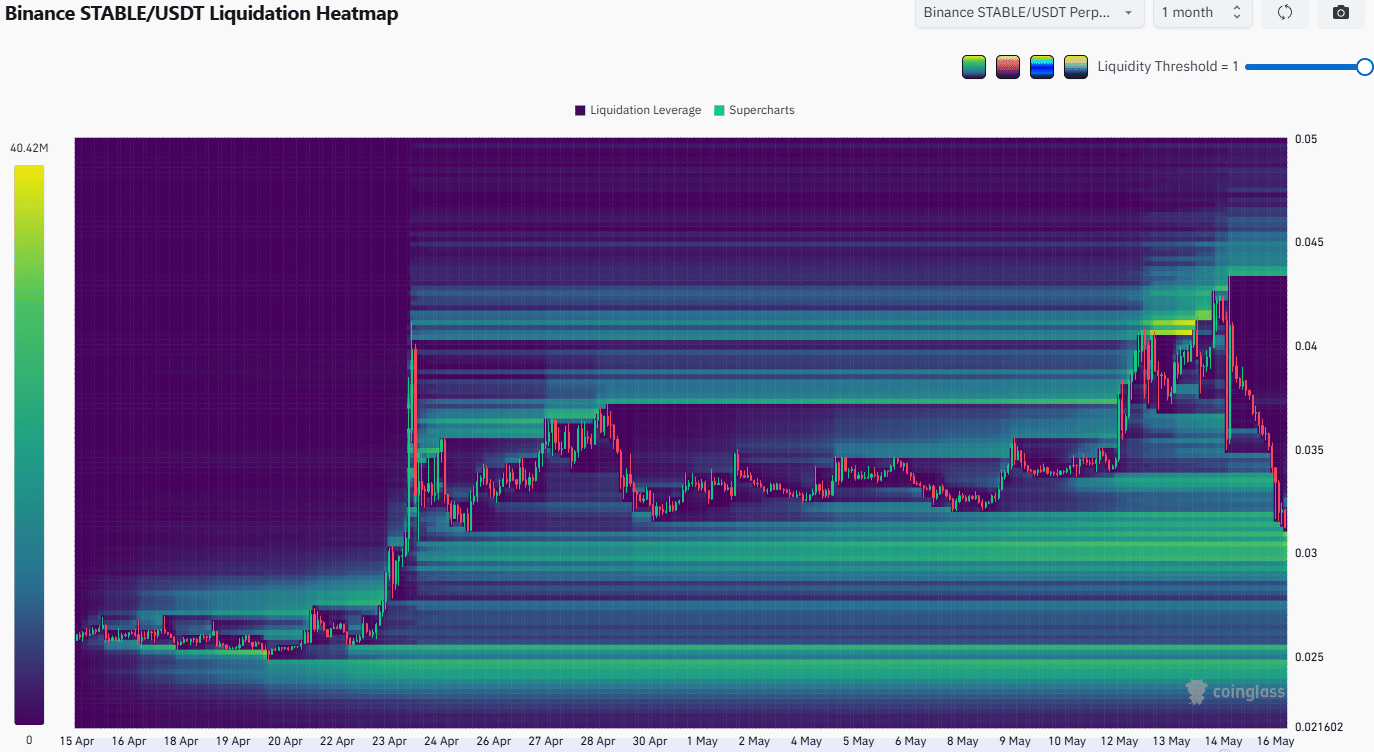The image size is (1374, 752).
Task: Click the 10 May date label
Action: click(1067, 741)
